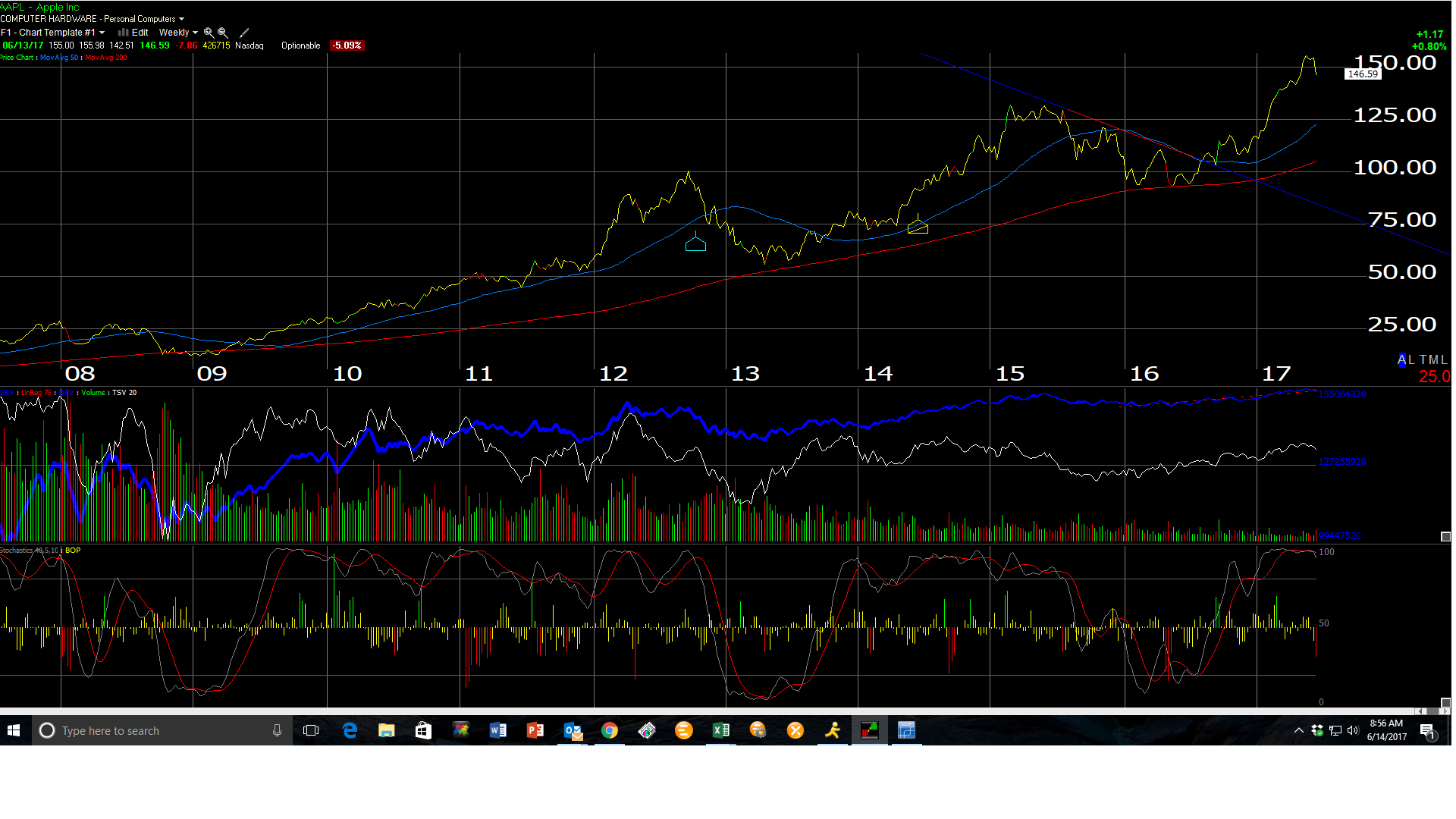This screenshot has width=1456, height=819.
Task: Open Microsoft Word from the taskbar
Action: pos(498,730)
